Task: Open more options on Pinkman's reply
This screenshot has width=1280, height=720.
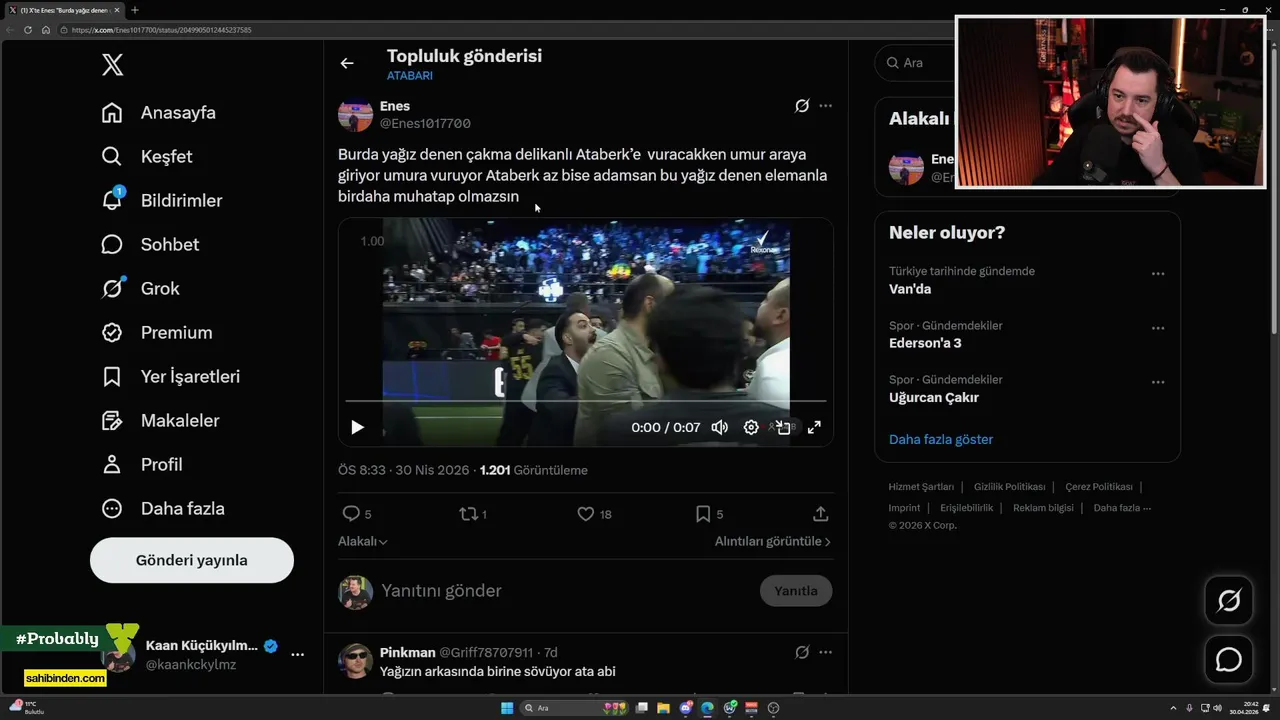Action: click(x=825, y=652)
